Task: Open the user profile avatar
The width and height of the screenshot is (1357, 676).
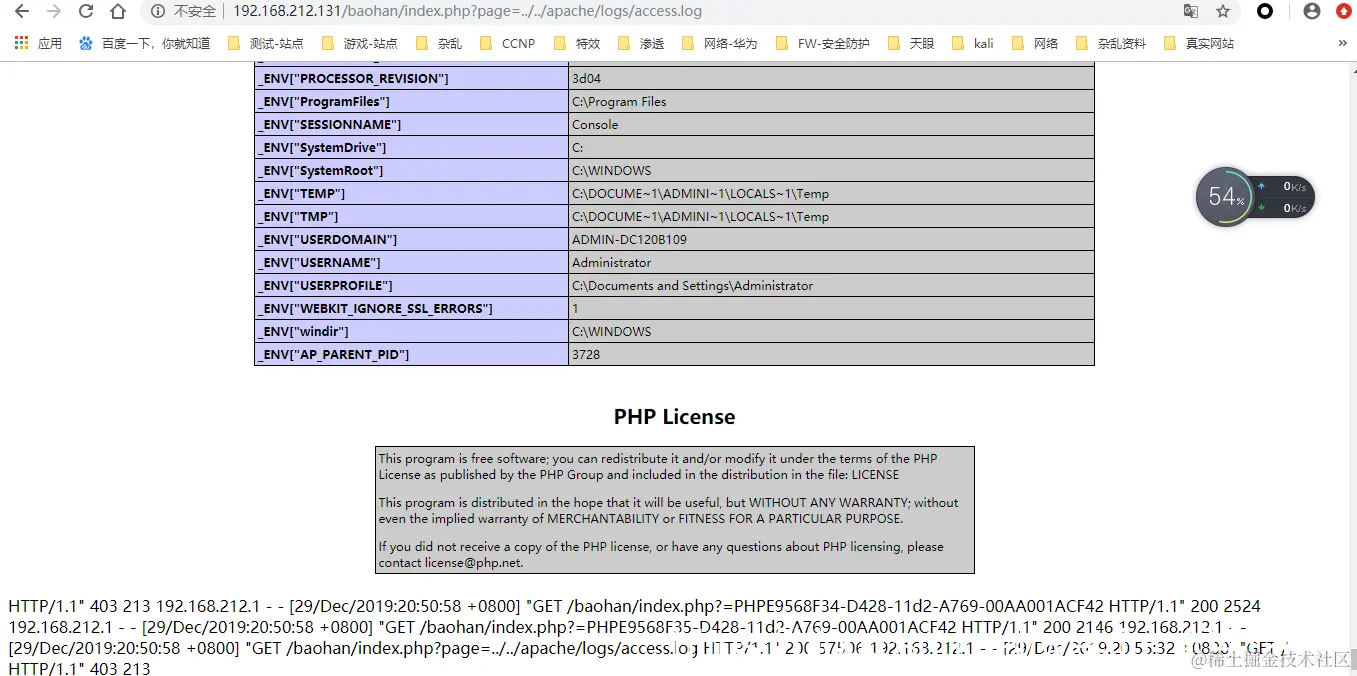Action: [1312, 12]
